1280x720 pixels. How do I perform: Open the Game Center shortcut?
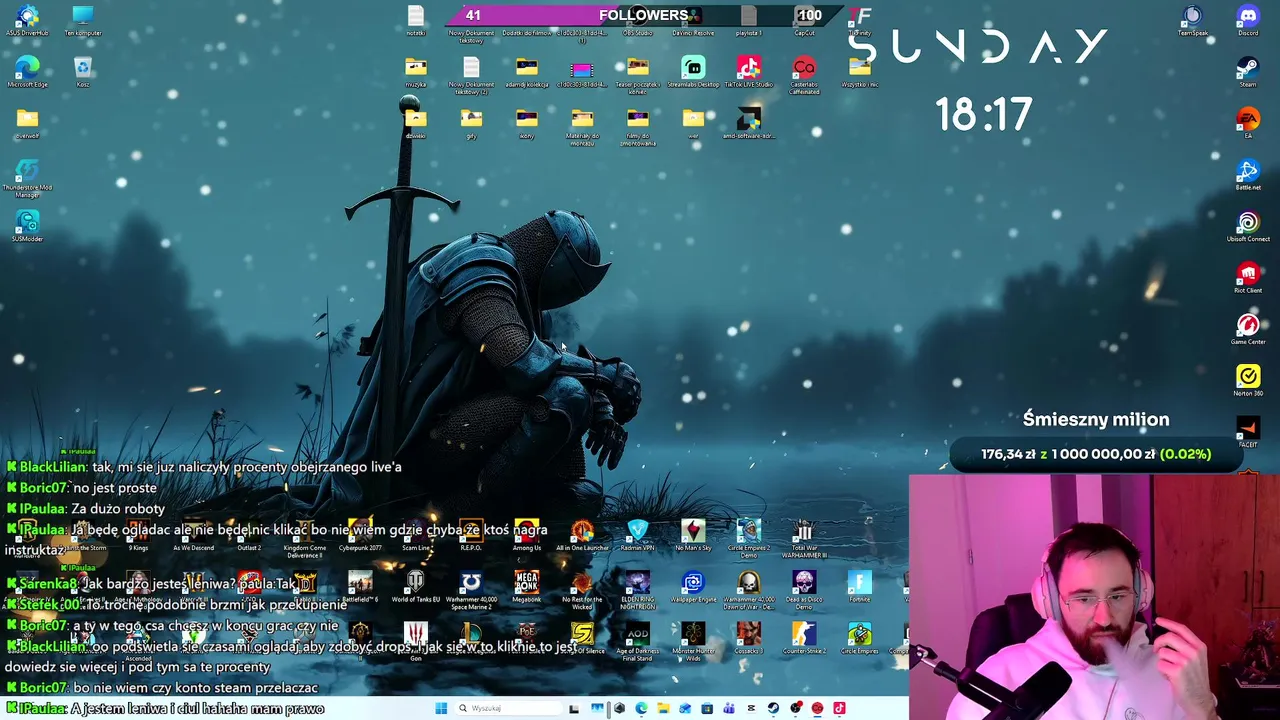[x=1248, y=330]
